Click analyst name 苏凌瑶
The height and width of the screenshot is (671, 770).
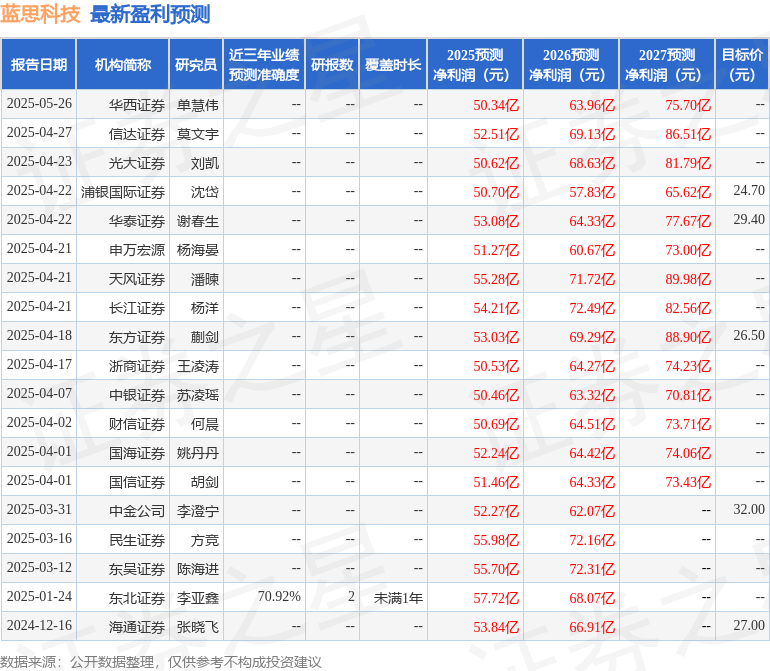[x=198, y=395]
